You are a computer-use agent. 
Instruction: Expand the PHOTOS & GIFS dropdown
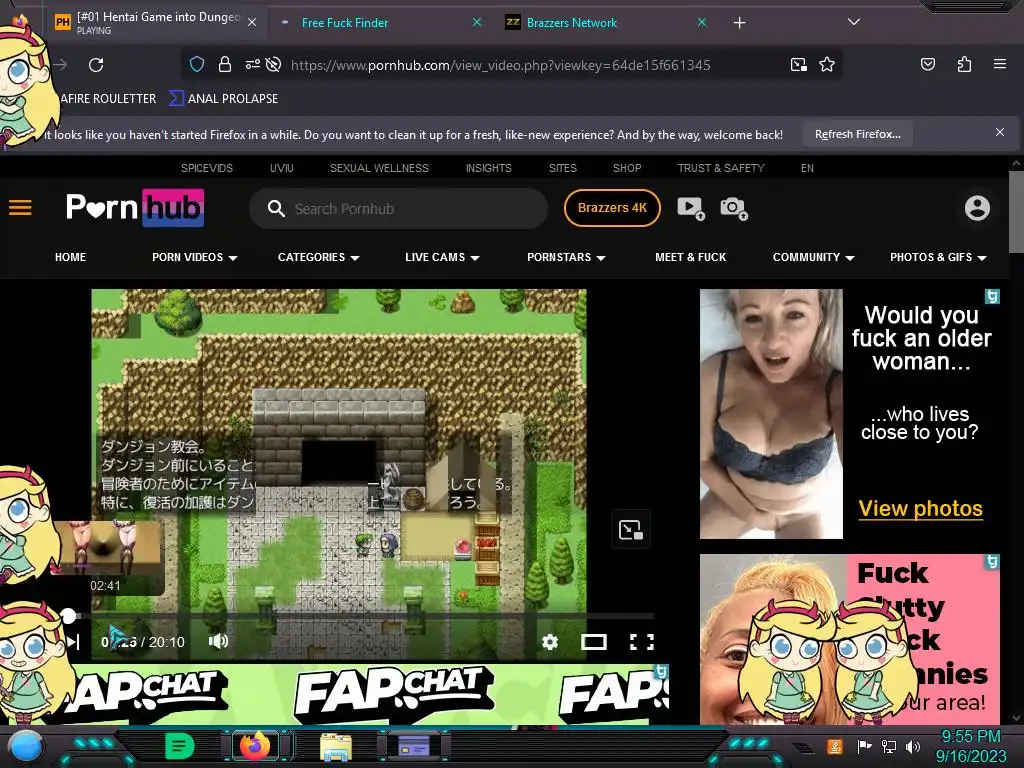tap(938, 257)
